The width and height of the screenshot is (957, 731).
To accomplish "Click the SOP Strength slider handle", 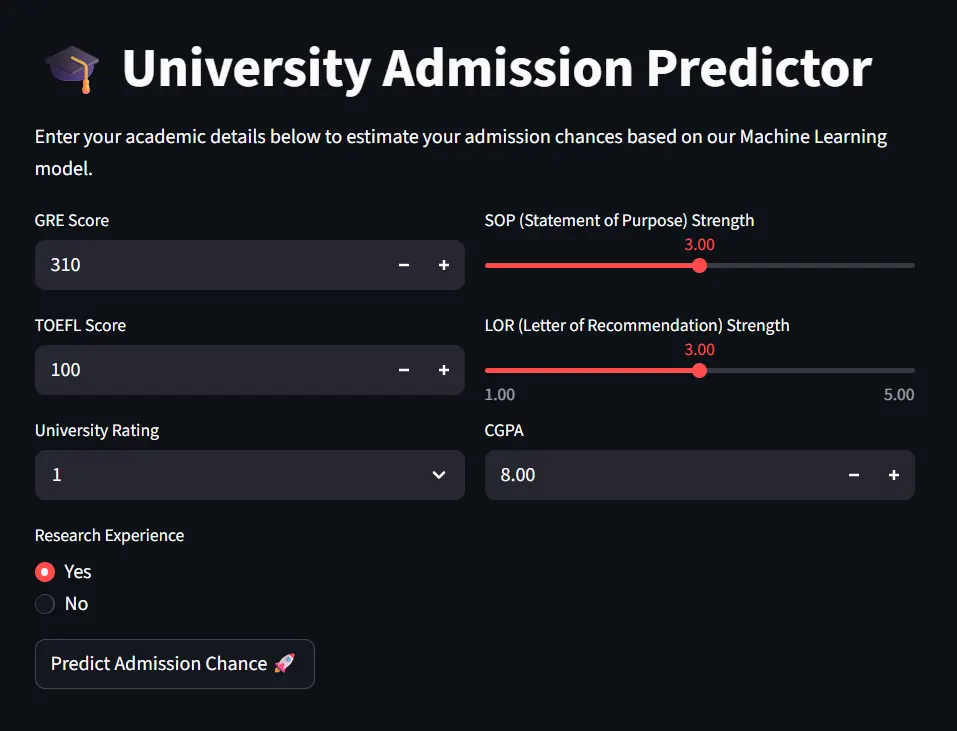I will point(699,265).
